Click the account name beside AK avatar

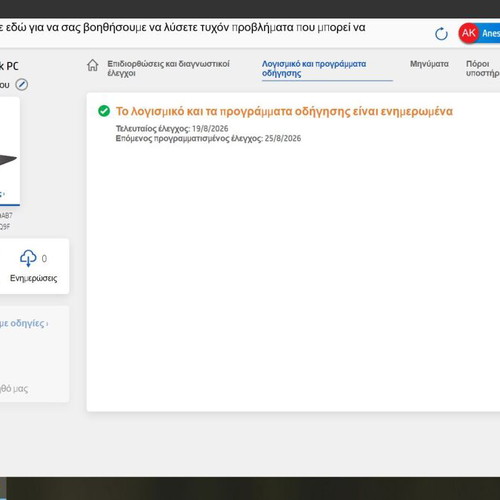click(x=491, y=33)
